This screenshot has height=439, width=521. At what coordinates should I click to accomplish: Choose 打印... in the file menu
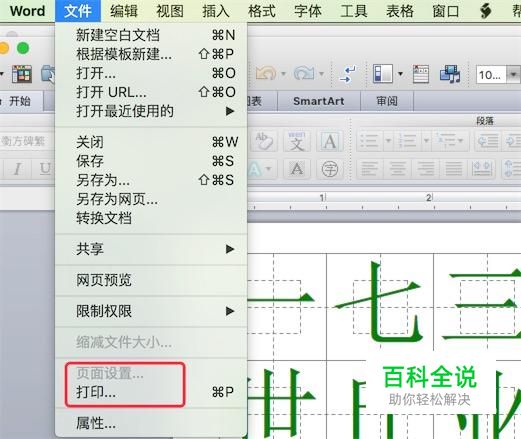pos(151,392)
